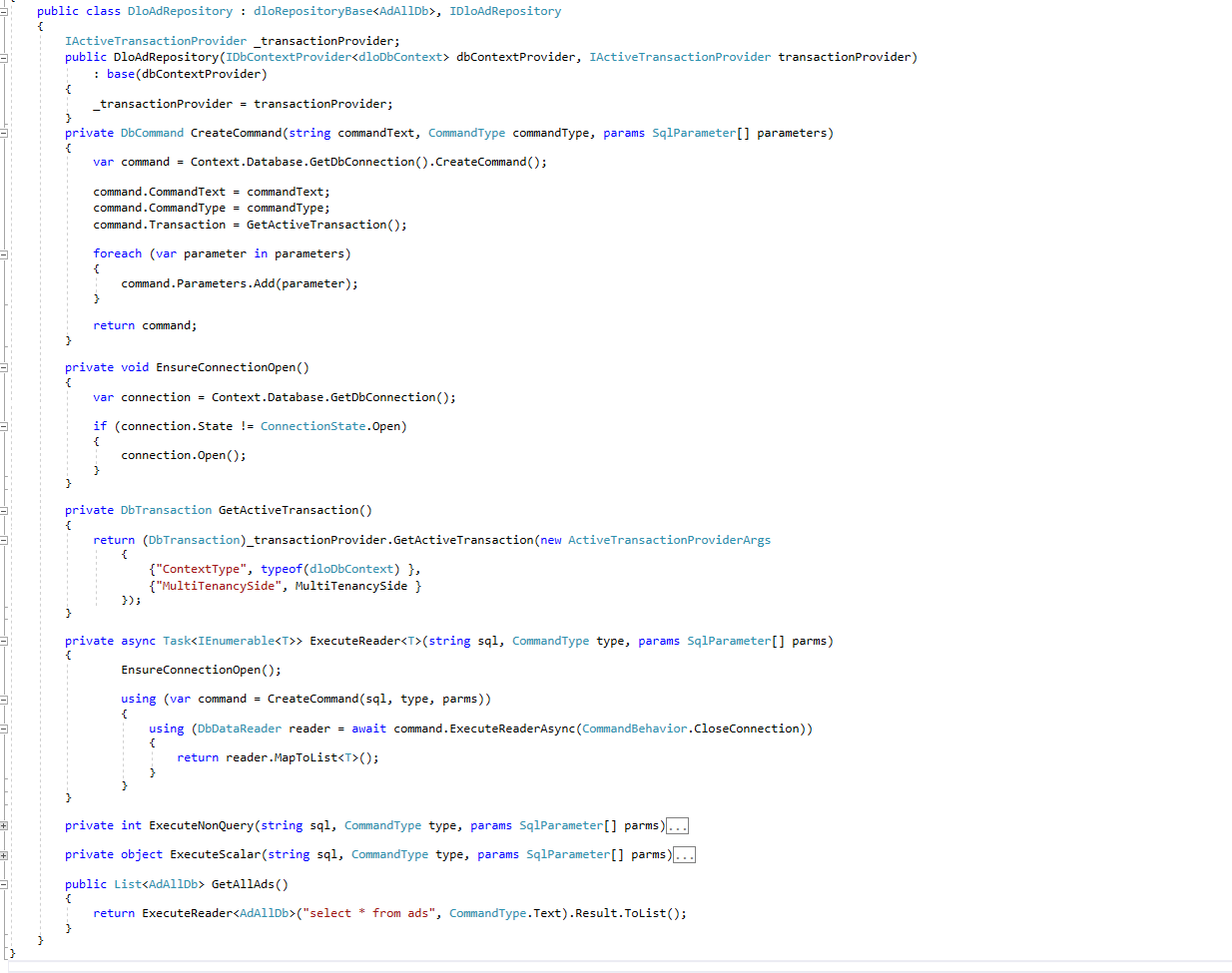Viewport: 1232px width, 973px height.
Task: Click .Result.ToList() at end of GetAllAds
Action: click(624, 913)
